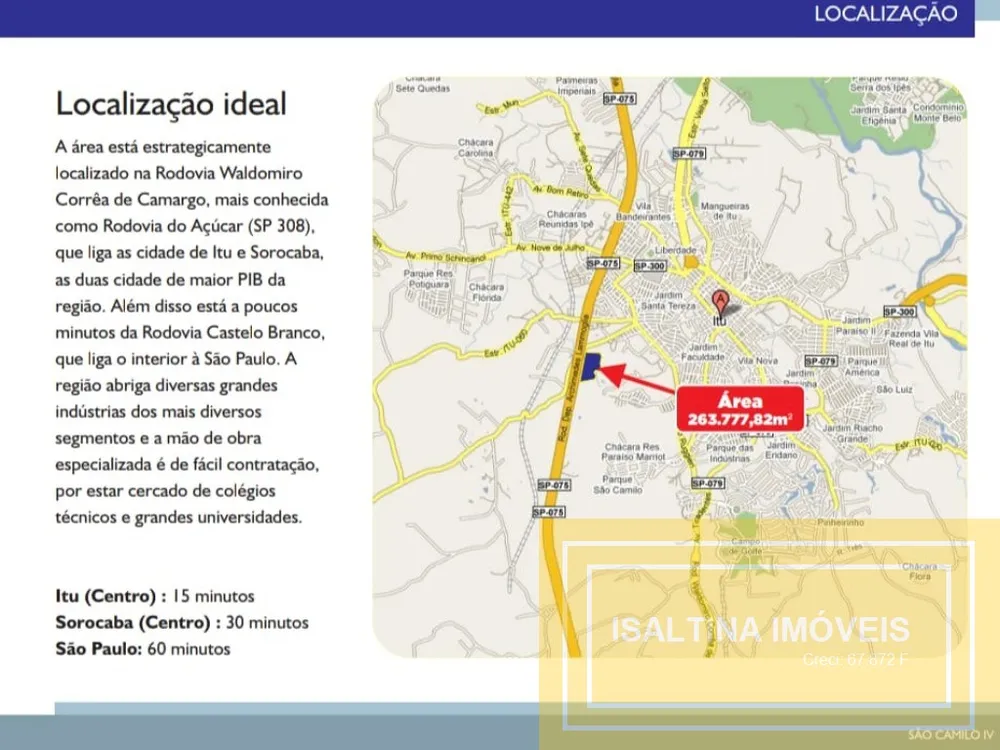The image size is (1000, 750).
Task: Click the 'São Luiz' map label
Action: (894, 389)
